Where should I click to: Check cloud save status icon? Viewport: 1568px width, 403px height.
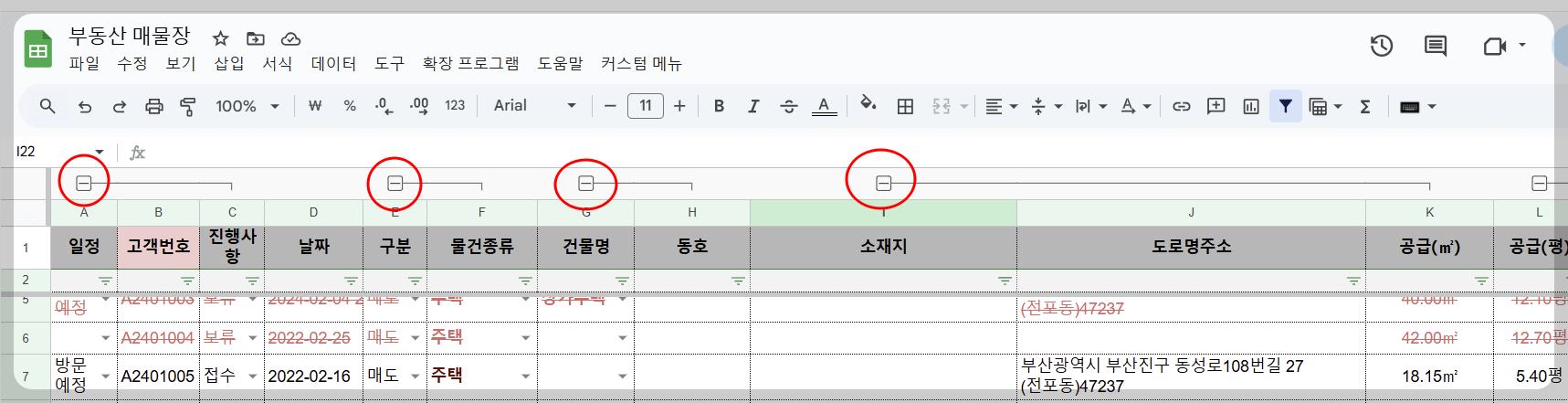[x=290, y=38]
